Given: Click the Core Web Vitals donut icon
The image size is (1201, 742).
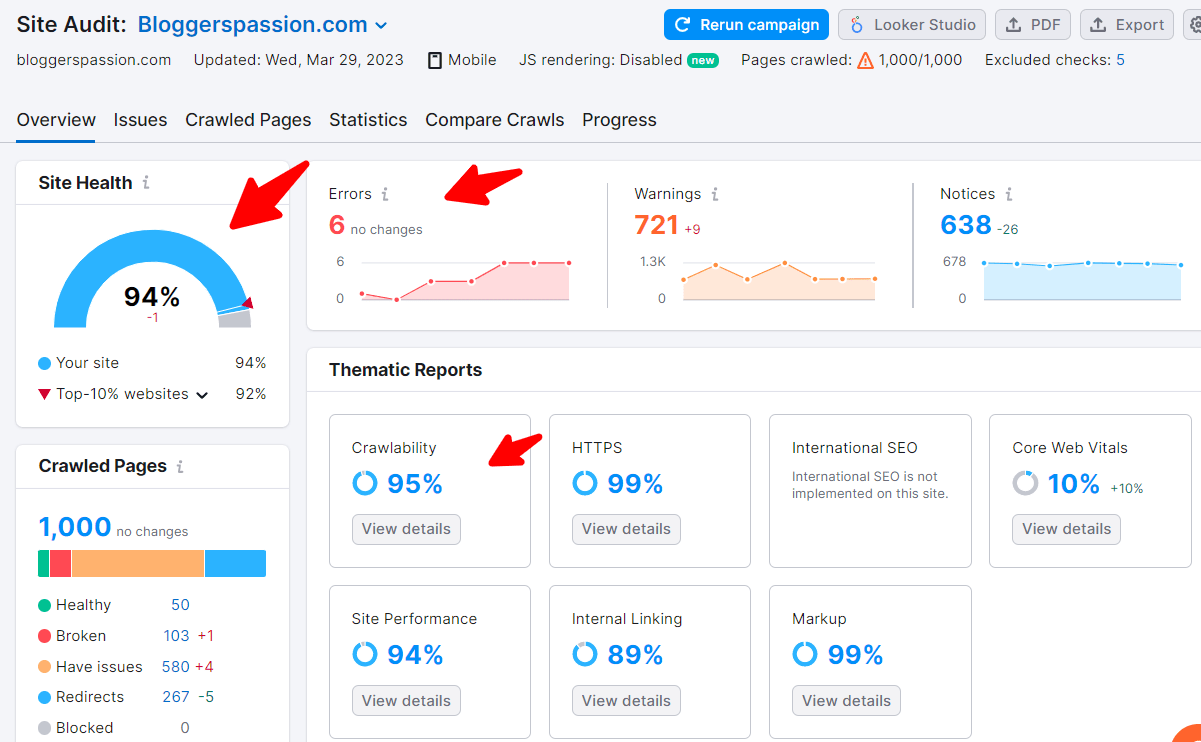Looking at the screenshot, I should (x=1025, y=484).
